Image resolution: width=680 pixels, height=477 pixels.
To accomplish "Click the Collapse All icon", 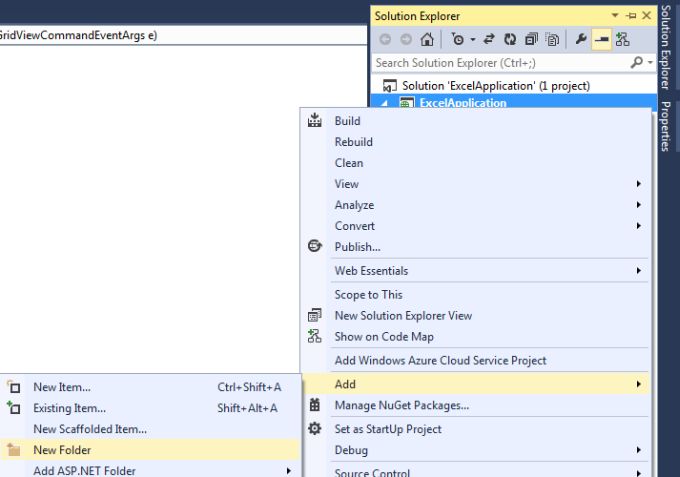I will [531, 39].
